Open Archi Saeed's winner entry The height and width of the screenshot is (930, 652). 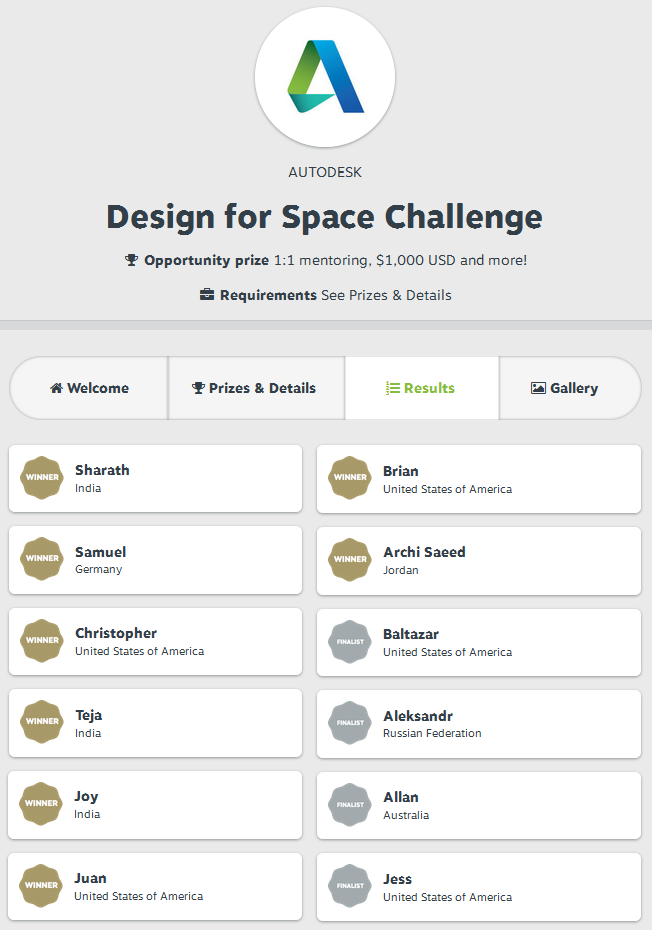click(479, 561)
